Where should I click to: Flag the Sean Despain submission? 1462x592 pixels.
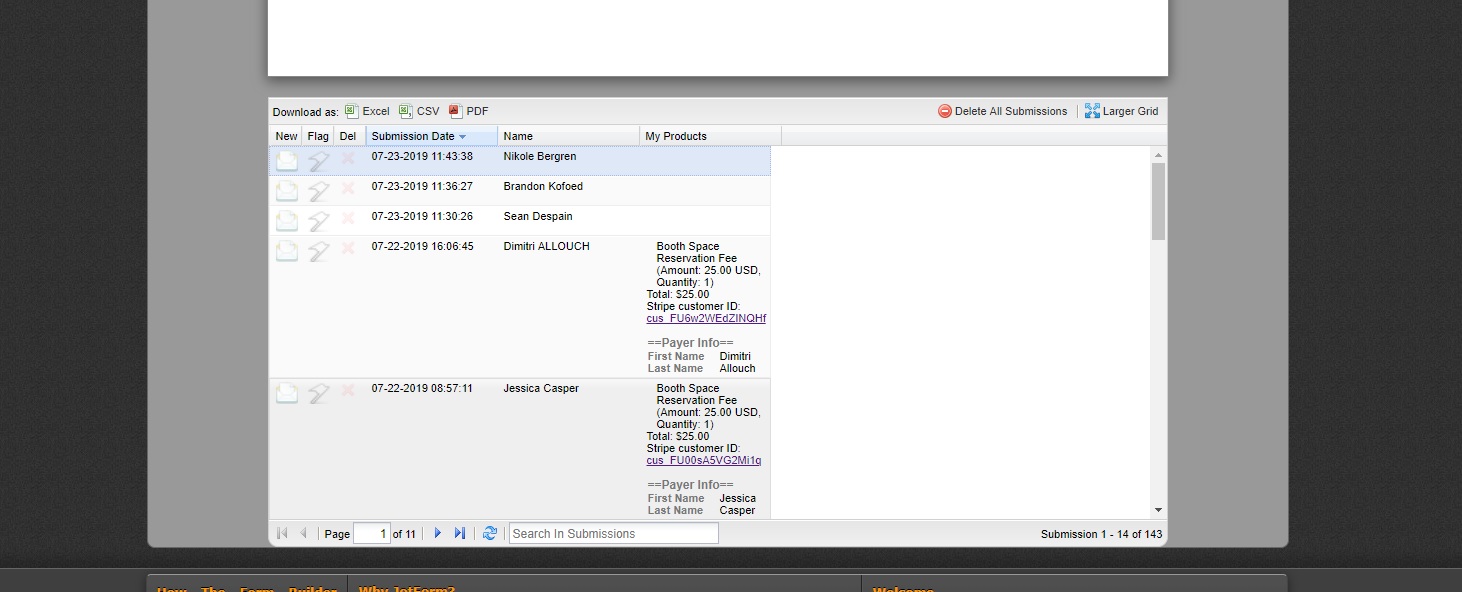(x=318, y=221)
